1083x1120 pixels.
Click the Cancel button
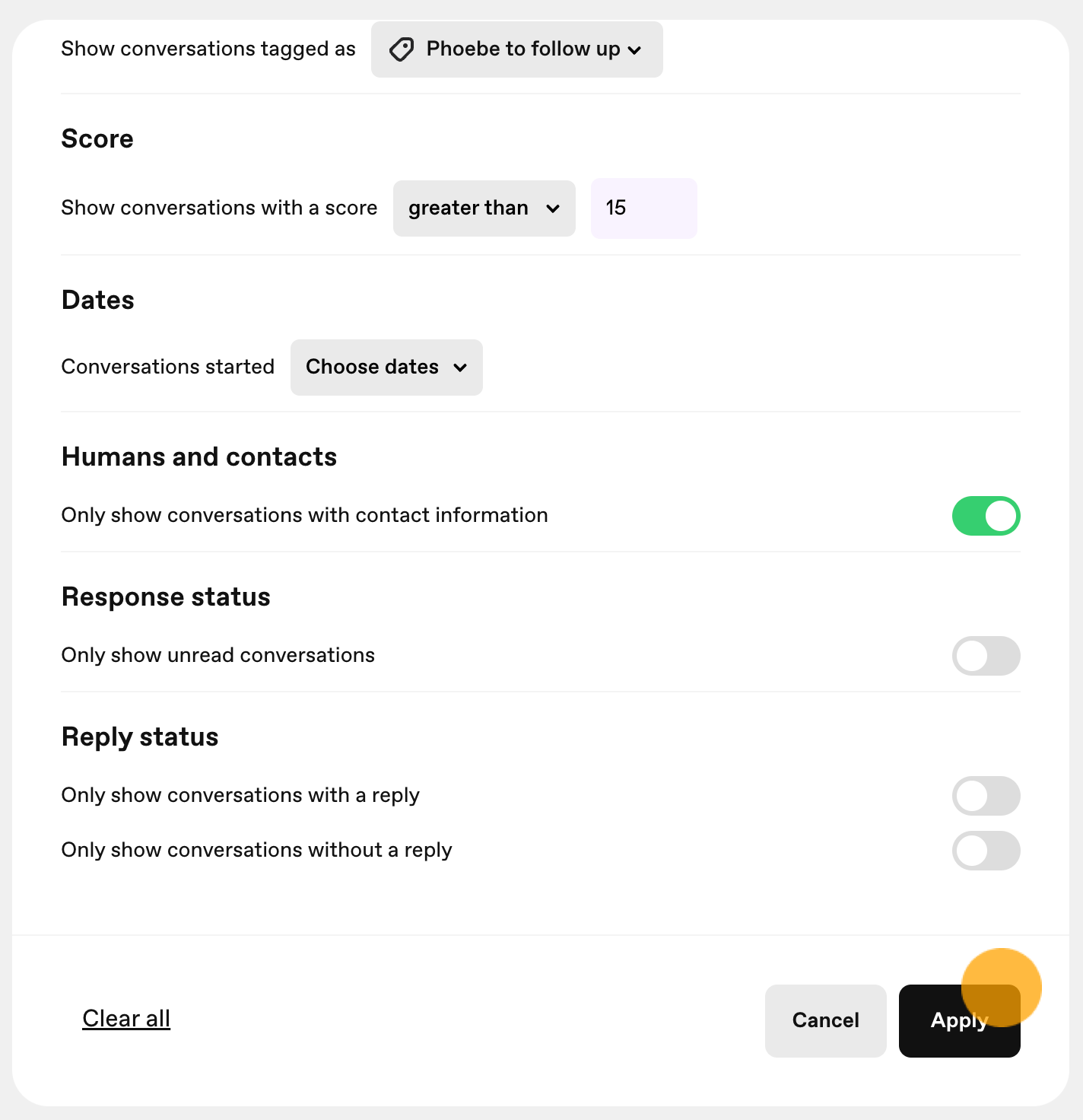pos(826,1020)
